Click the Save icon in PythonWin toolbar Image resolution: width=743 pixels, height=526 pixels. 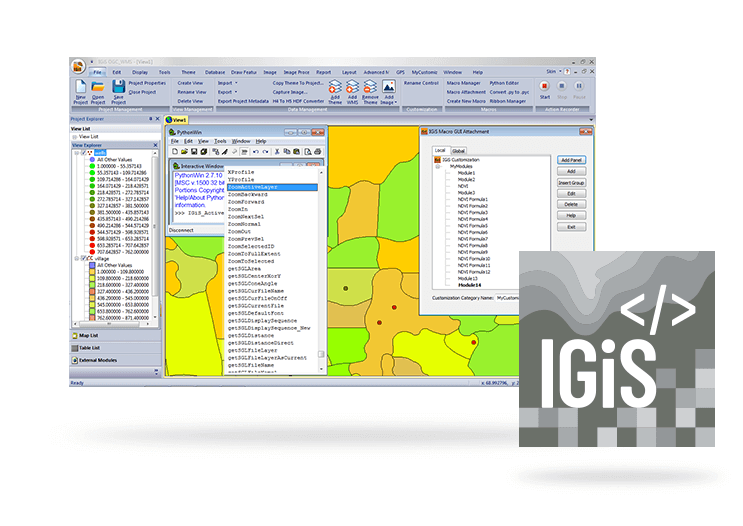coord(194,152)
